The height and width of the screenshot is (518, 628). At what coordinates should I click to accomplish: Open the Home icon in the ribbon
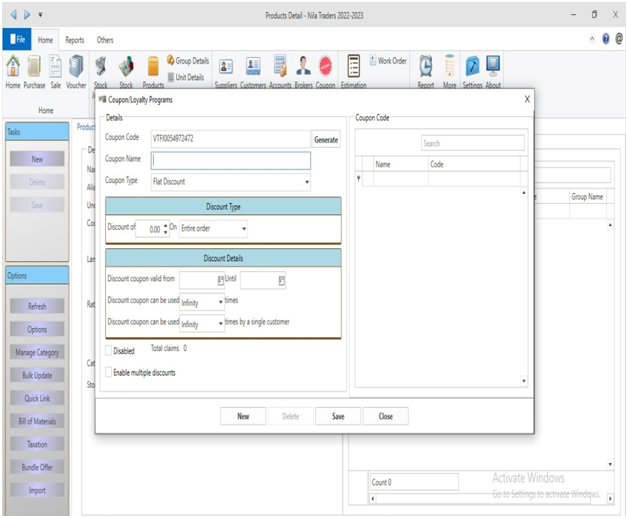tap(13, 71)
